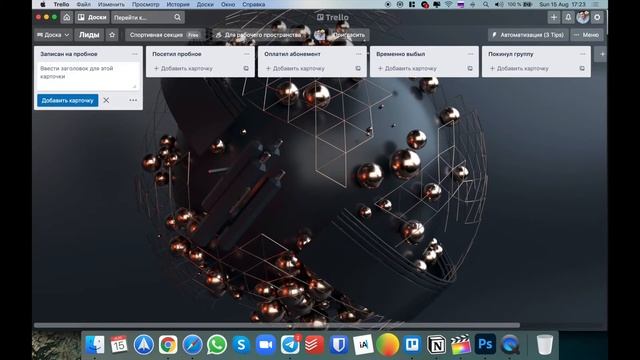Click the volume icon in menu bar
This screenshot has height=360, width=640.
[x=499, y=4]
